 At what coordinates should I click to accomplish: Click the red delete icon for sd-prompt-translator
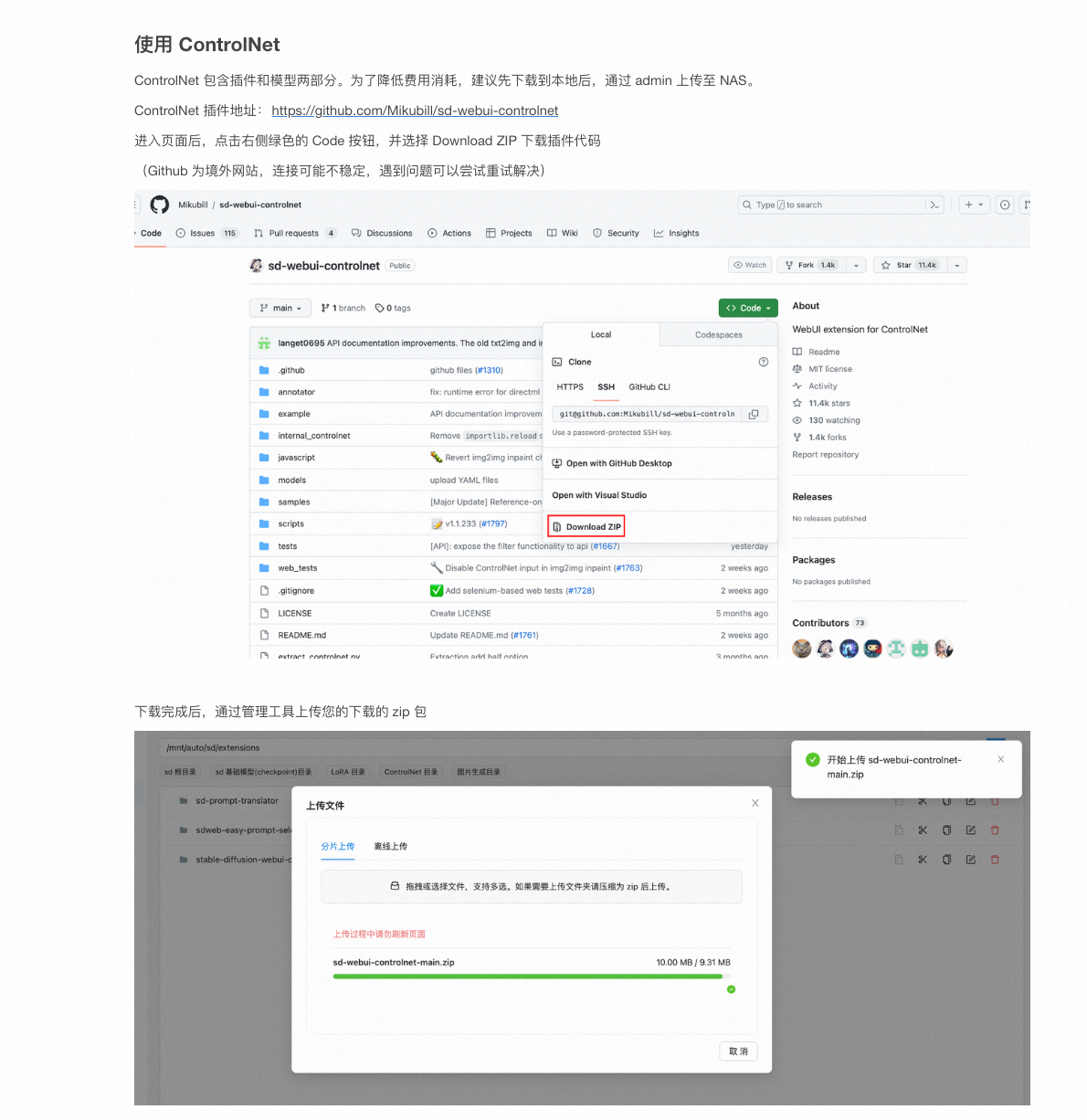click(x=995, y=801)
